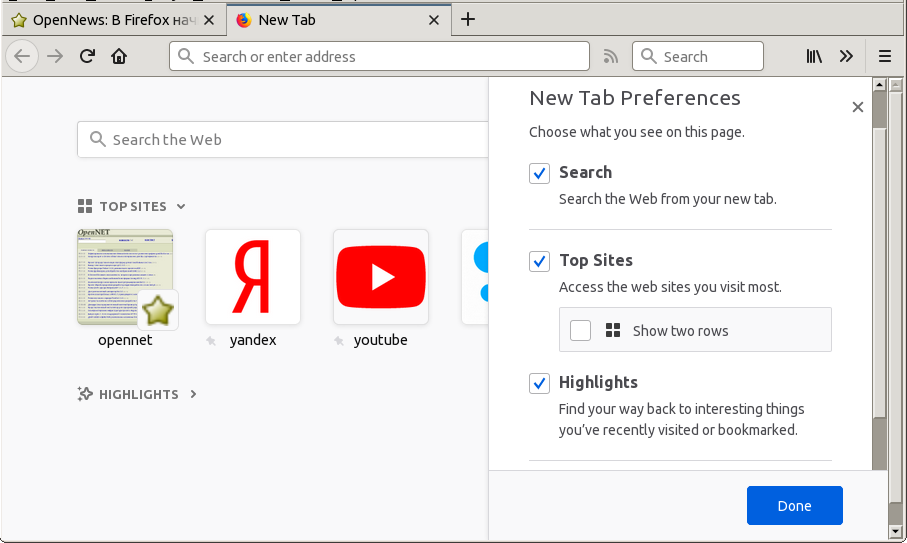Click the Reload page icon

click(87, 57)
